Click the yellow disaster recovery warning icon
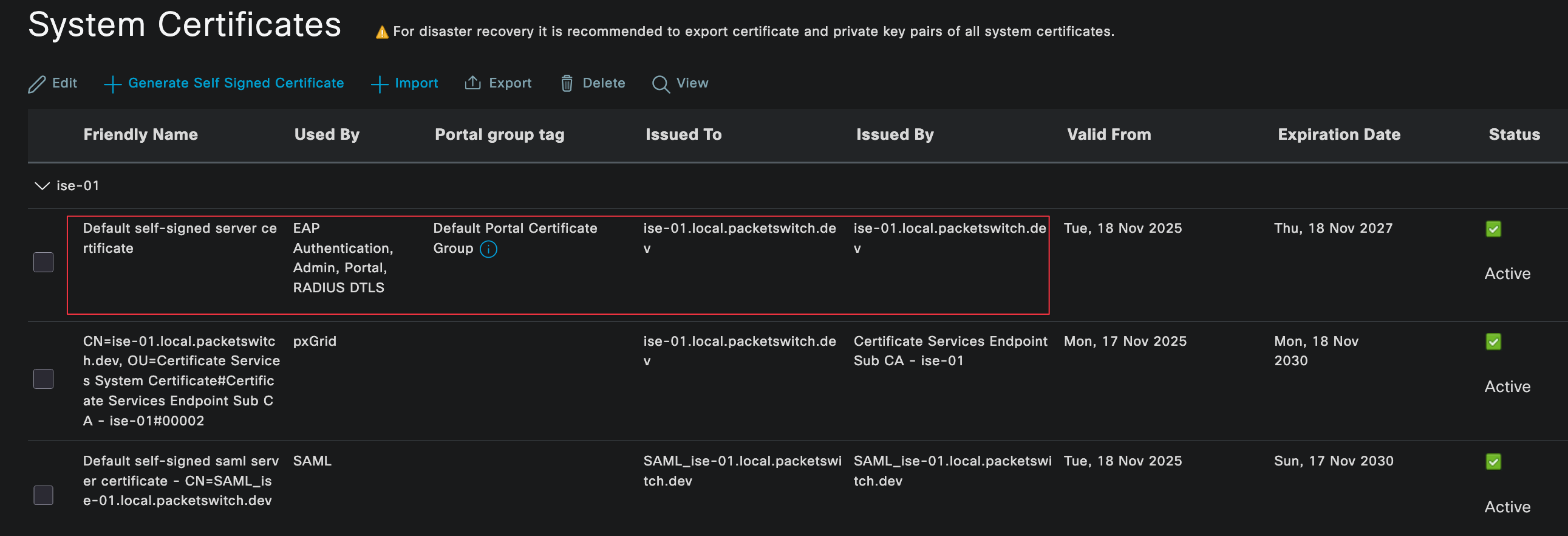1568x536 pixels. point(381,32)
